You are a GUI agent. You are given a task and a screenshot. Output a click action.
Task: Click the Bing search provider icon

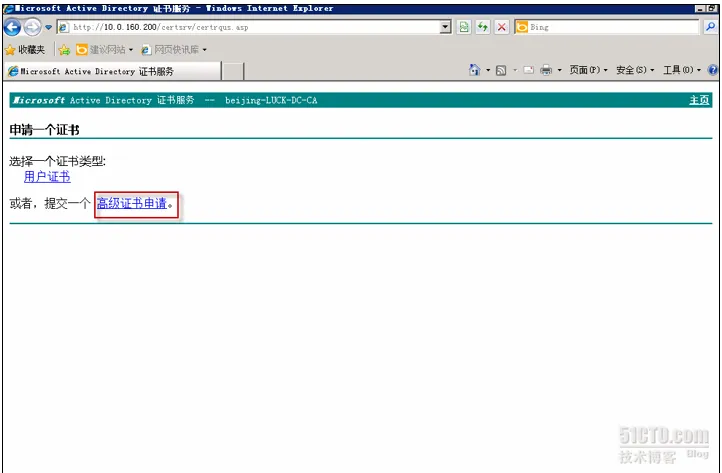tap(522, 27)
